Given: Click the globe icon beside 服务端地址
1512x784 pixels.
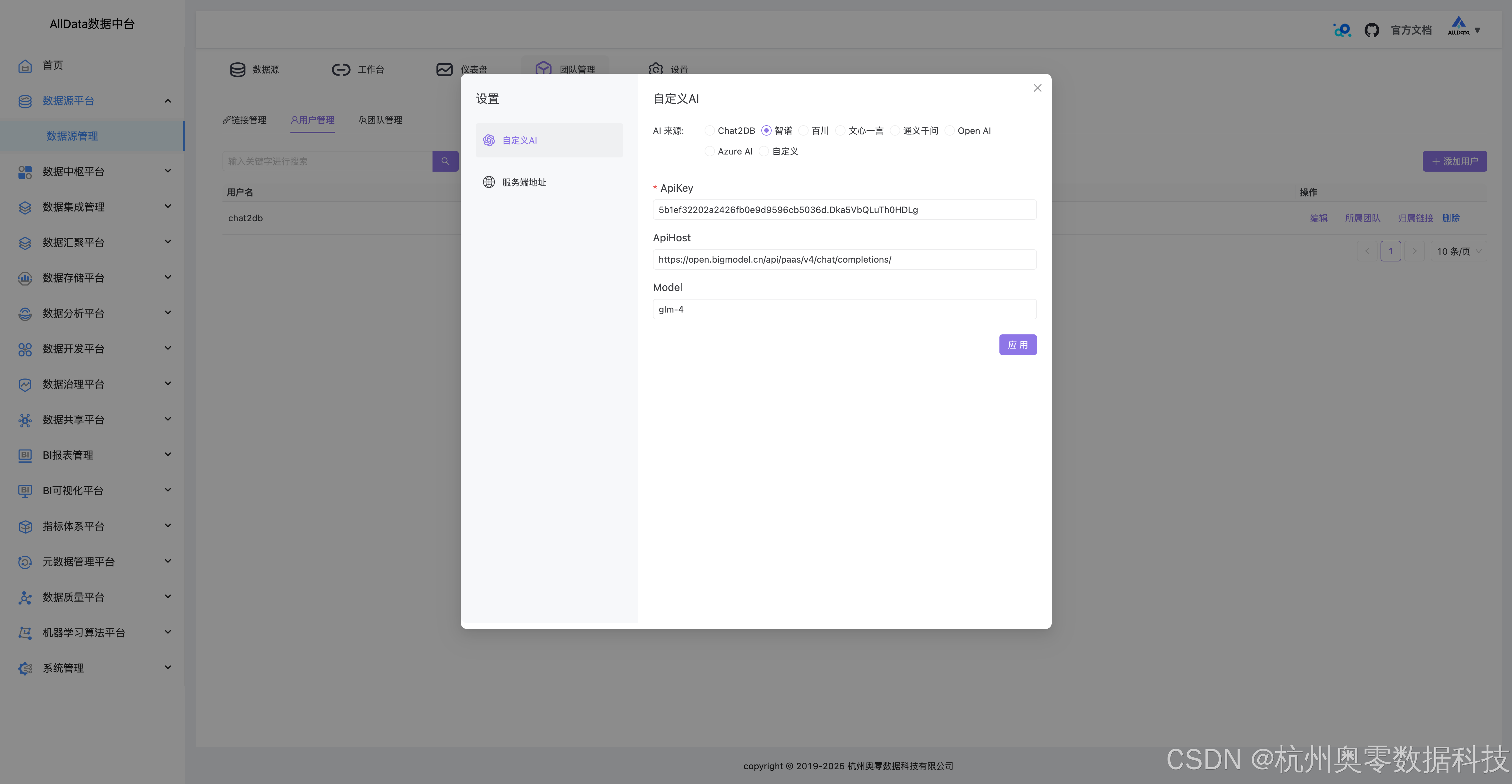Looking at the screenshot, I should coord(488,182).
